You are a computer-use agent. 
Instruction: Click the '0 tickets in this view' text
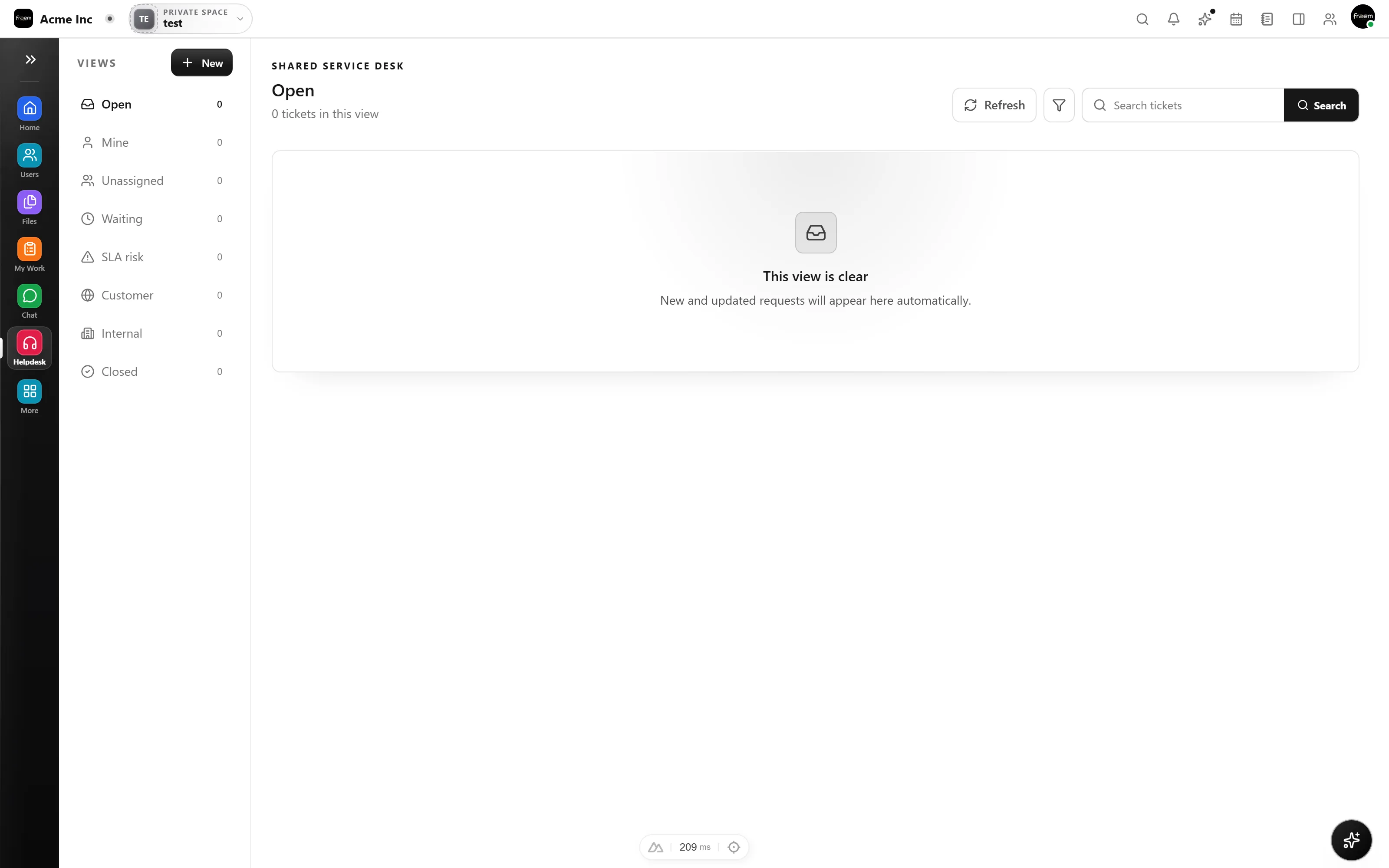[x=325, y=114]
